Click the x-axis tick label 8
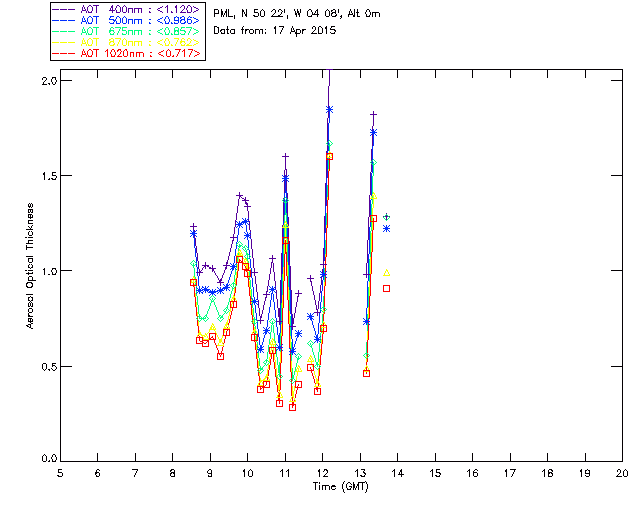This screenshot has width=640, height=512. [173, 473]
